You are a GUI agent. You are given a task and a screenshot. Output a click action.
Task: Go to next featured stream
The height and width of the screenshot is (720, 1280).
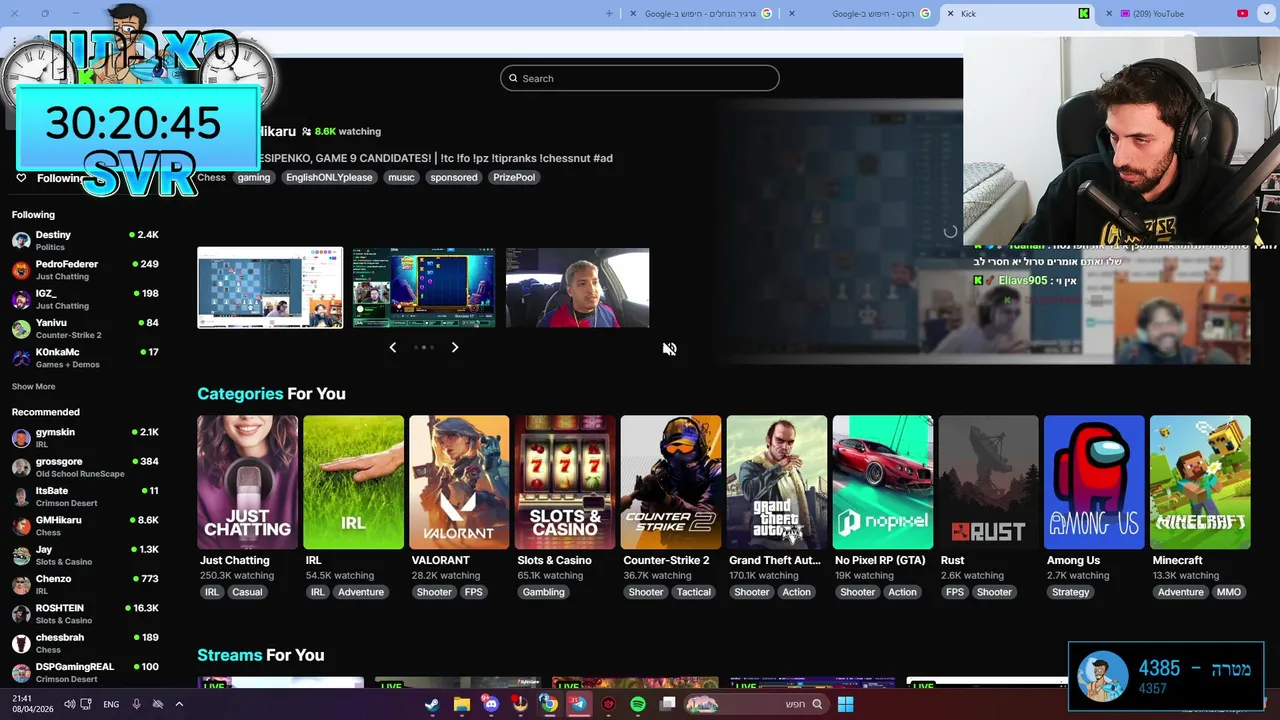454,347
